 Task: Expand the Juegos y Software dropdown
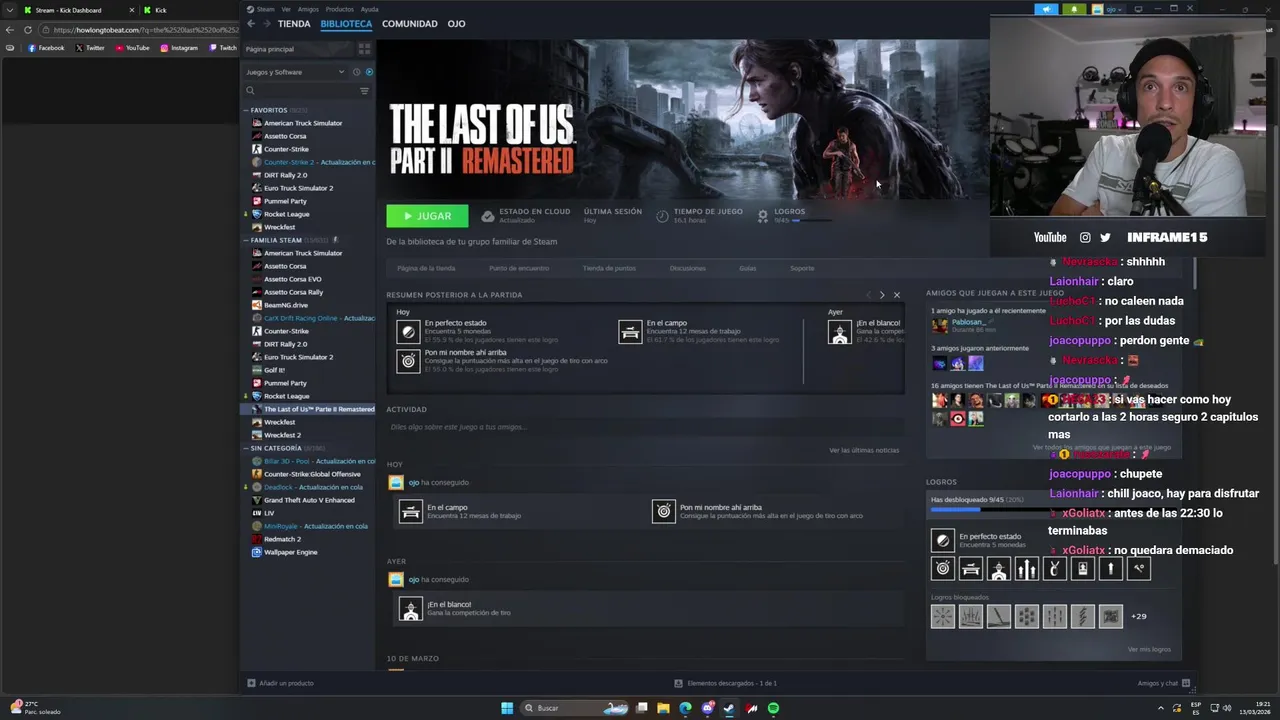[295, 72]
